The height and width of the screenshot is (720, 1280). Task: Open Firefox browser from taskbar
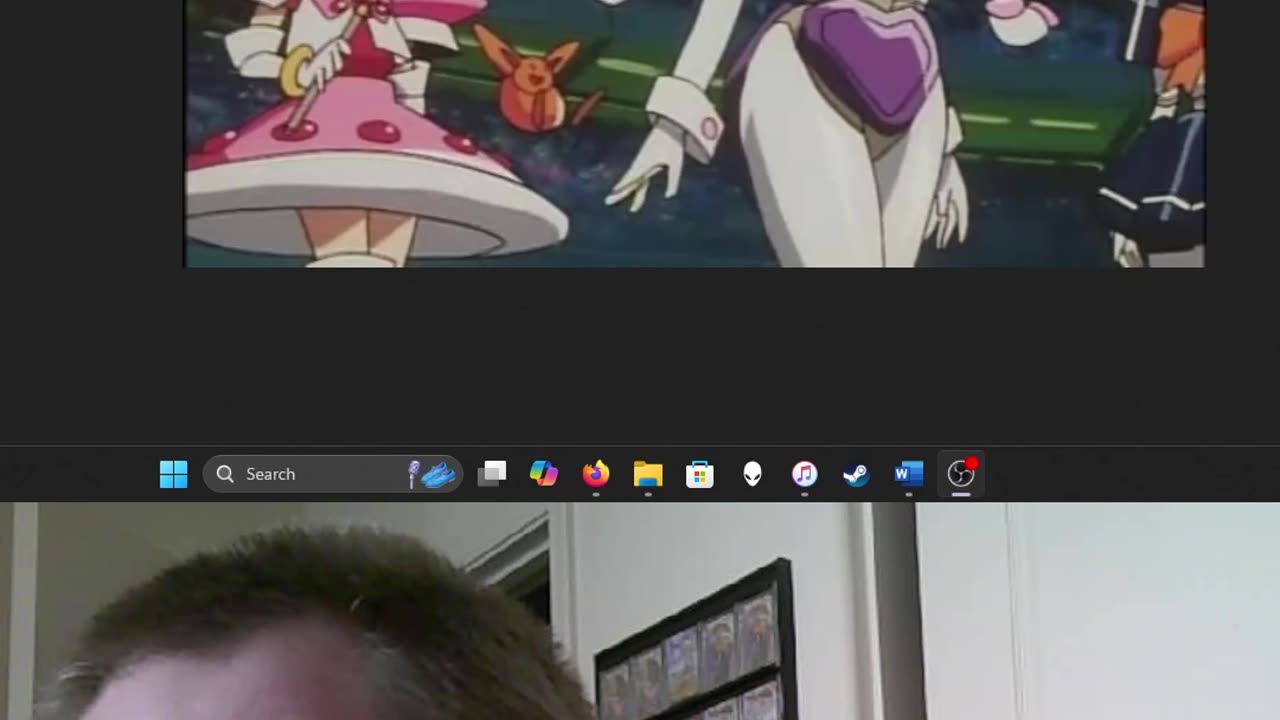[x=596, y=474]
